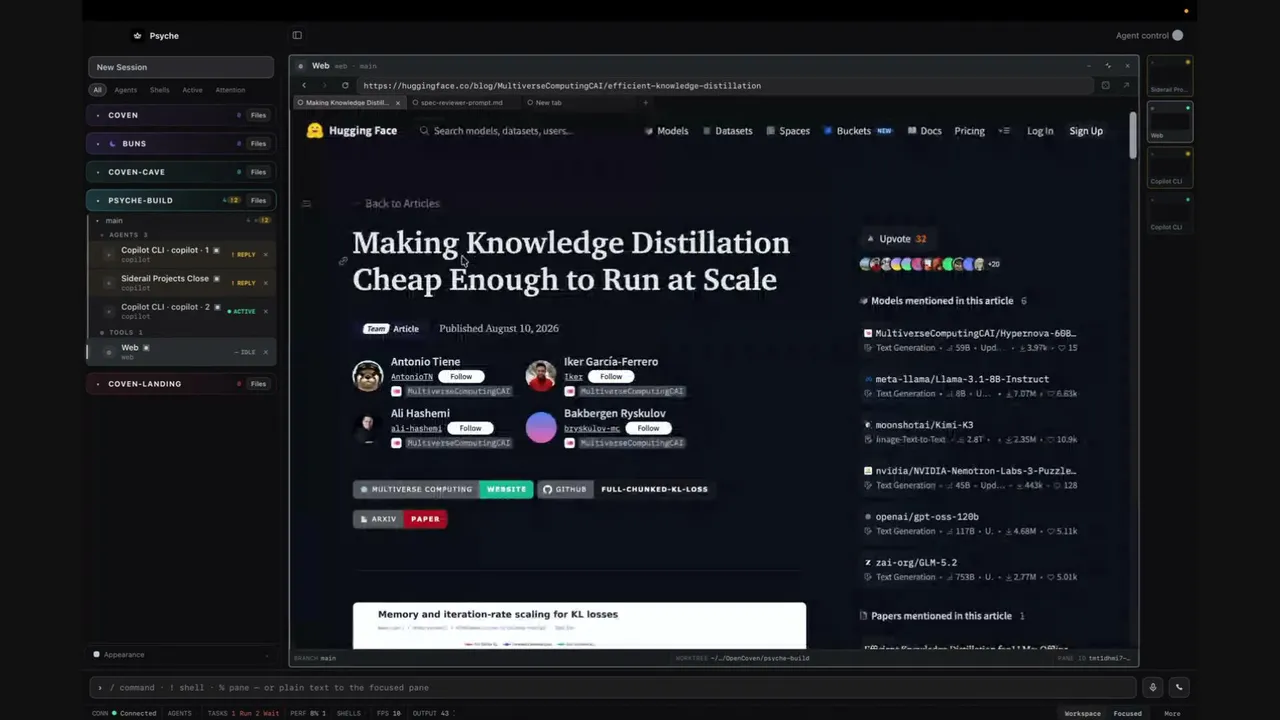Click the browser URL address field
Screen dimensions: 1280x720
click(x=725, y=86)
